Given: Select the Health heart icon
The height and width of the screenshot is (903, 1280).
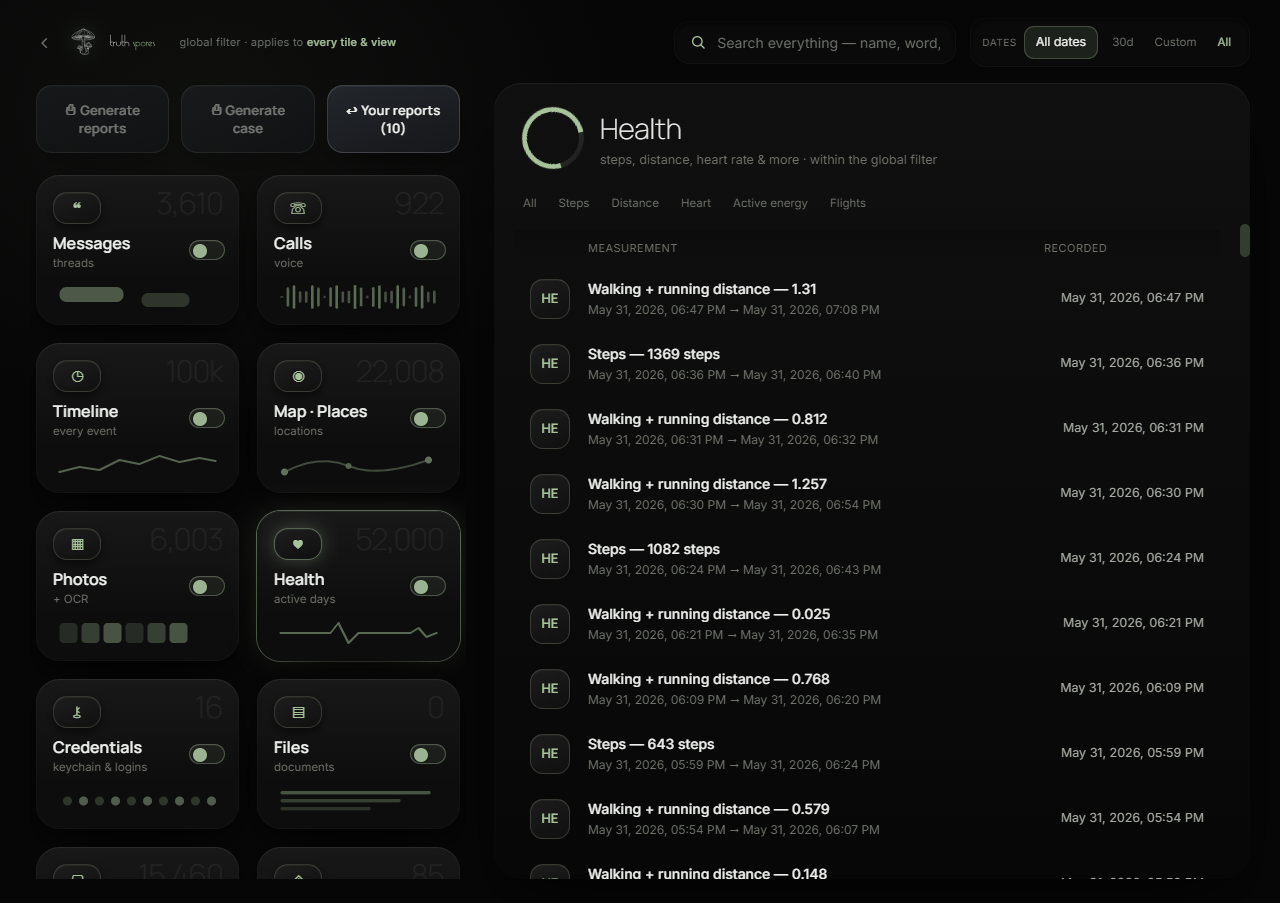Looking at the screenshot, I should (x=298, y=544).
